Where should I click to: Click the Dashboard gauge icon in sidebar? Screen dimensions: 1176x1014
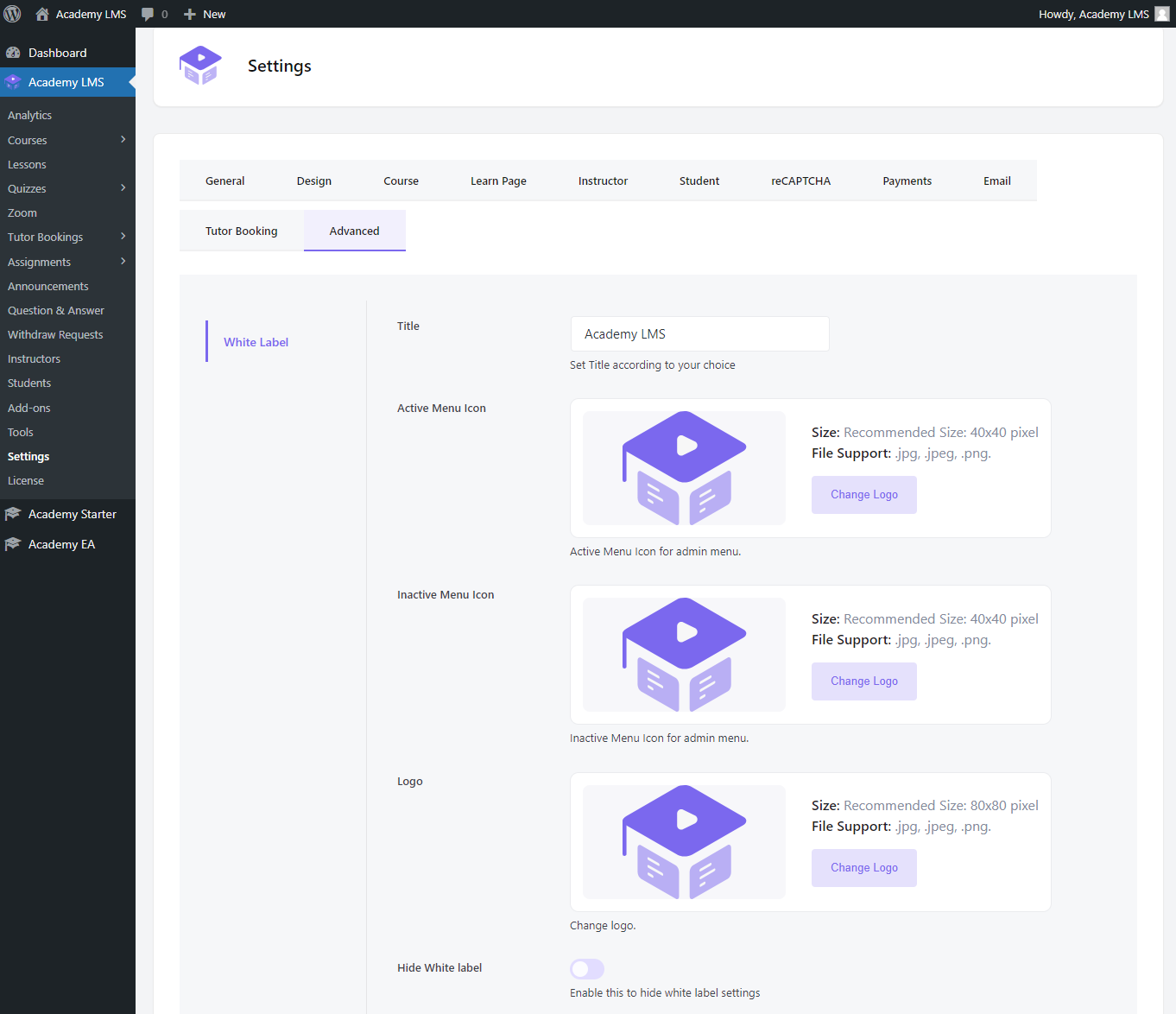point(13,52)
